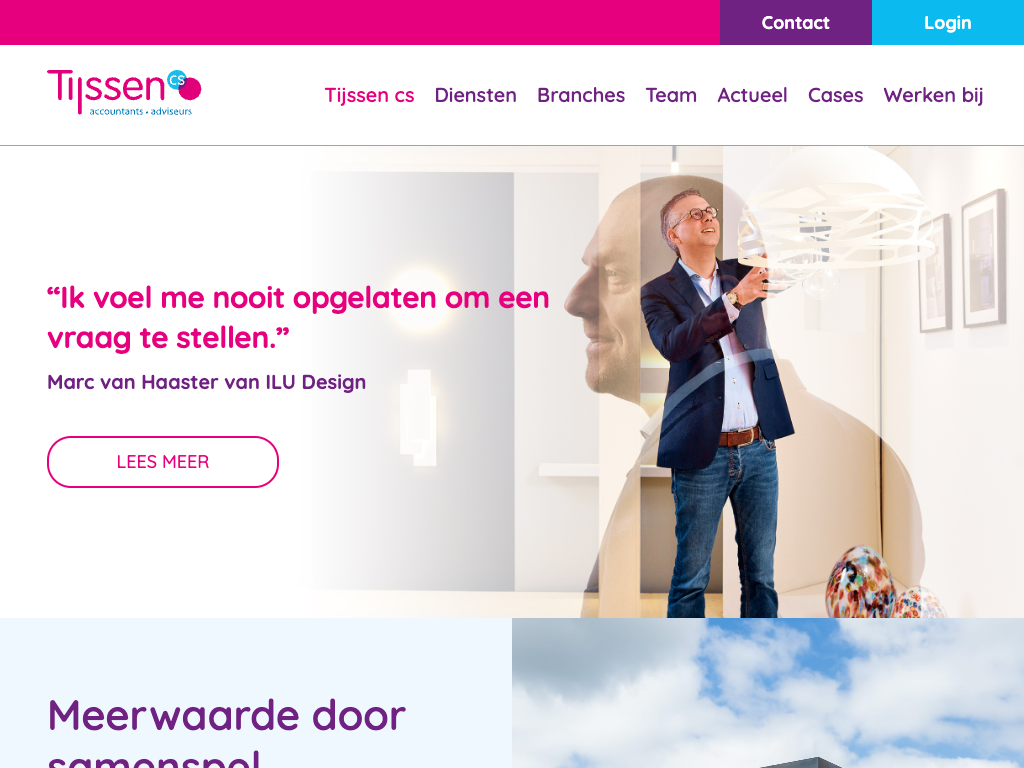Click the quote headline about asking questions
Image resolution: width=1024 pixels, height=768 pixels.
(298, 318)
